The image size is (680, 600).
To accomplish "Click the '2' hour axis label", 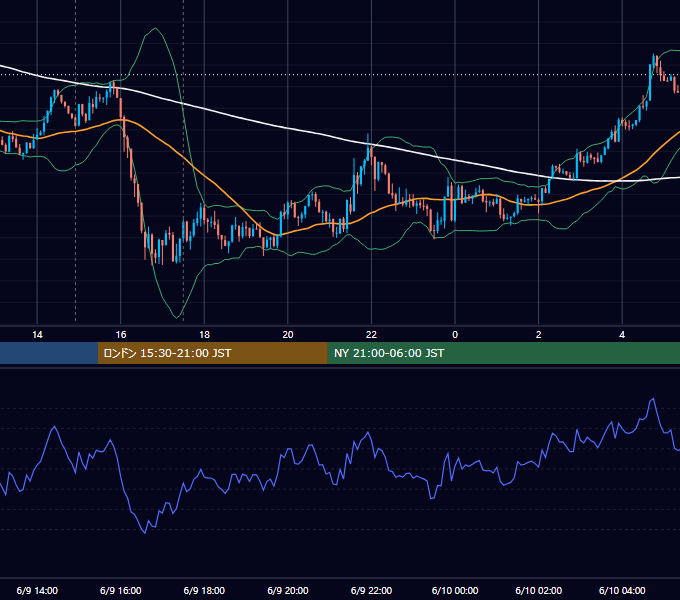I will pyautogui.click(x=539, y=335).
